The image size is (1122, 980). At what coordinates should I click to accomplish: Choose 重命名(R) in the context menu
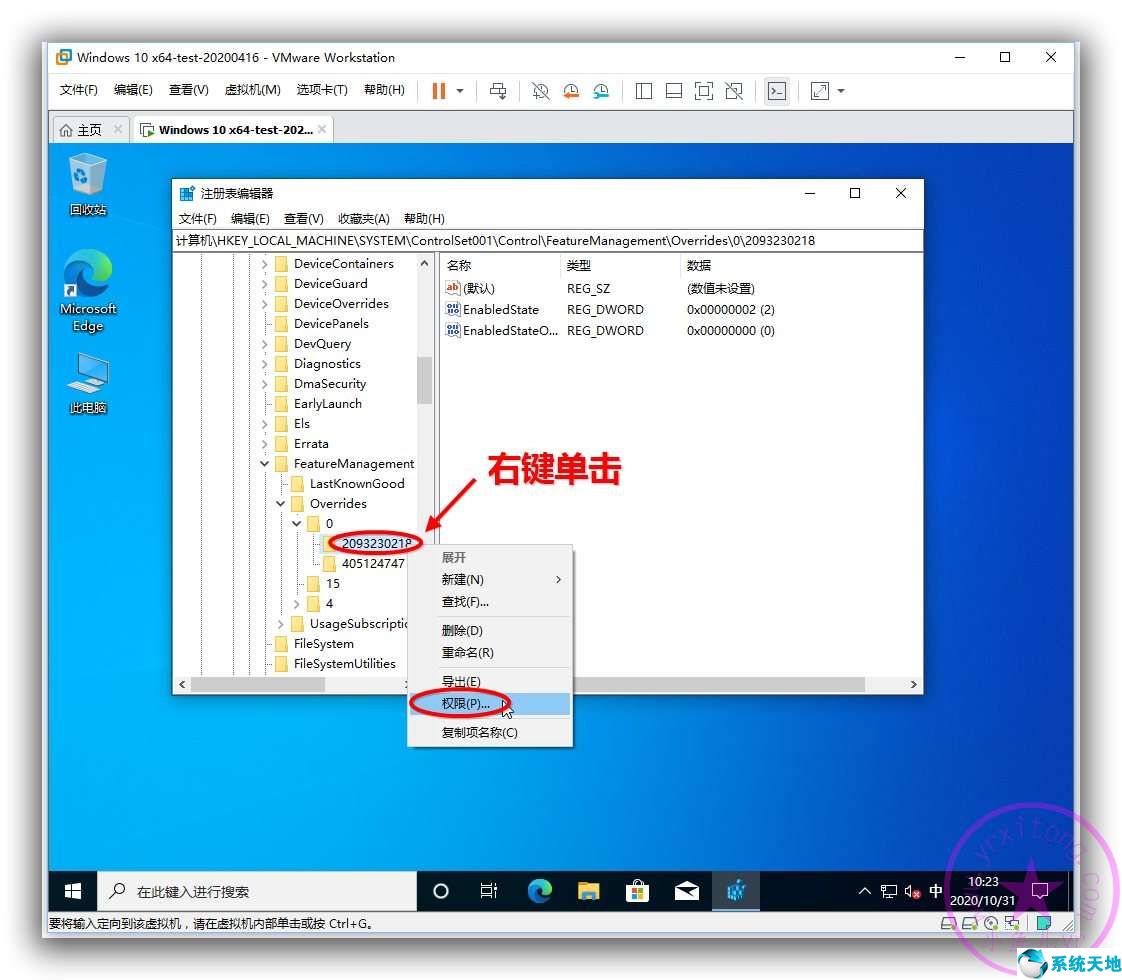489,652
